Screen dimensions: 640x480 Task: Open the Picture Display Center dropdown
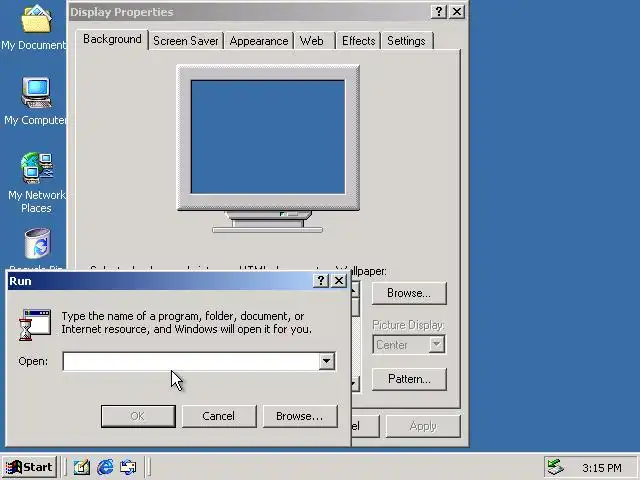click(x=409, y=344)
